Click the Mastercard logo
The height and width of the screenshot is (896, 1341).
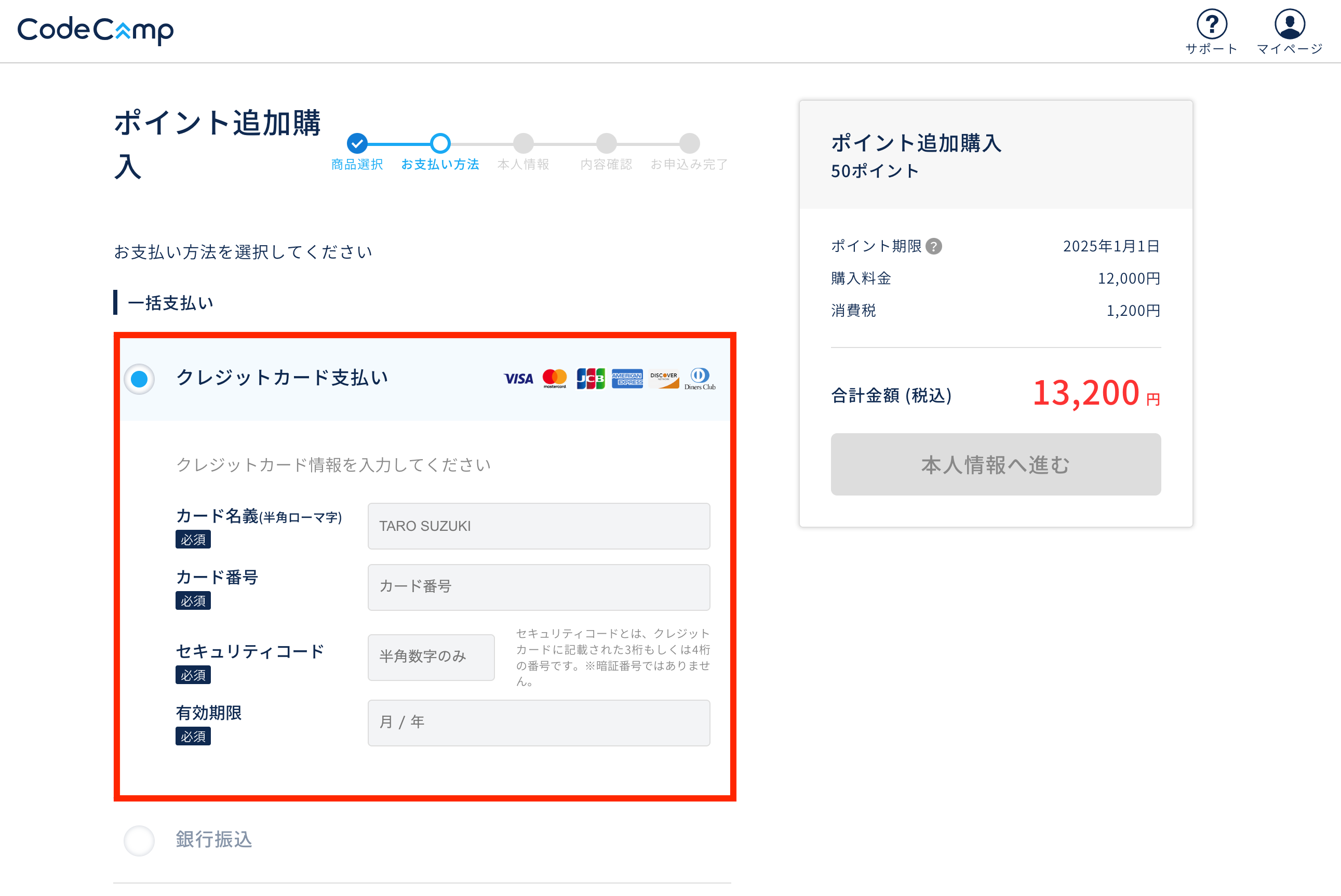pyautogui.click(x=554, y=378)
